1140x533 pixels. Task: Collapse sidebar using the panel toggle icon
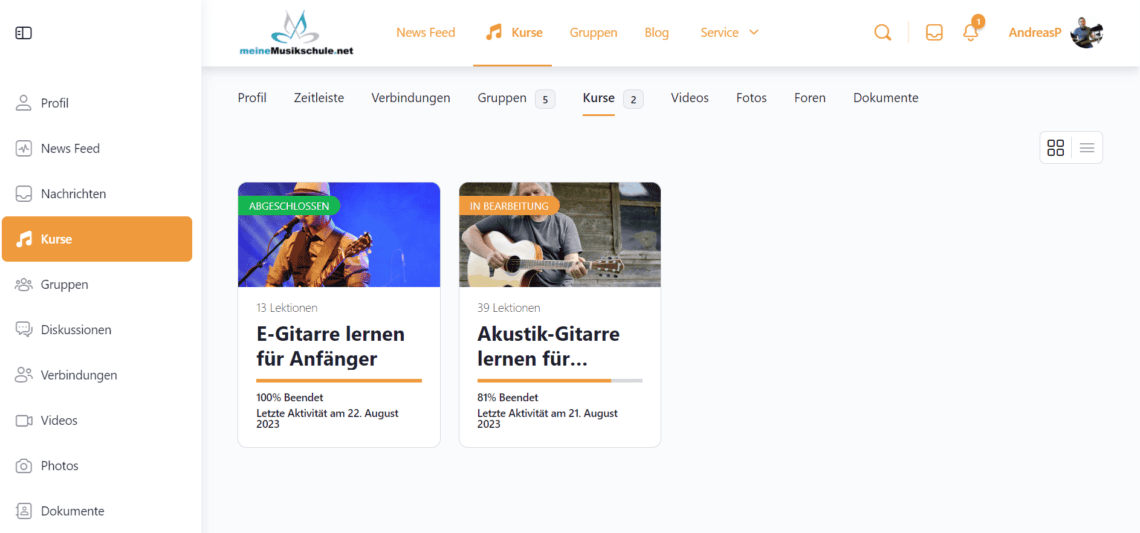coord(24,33)
